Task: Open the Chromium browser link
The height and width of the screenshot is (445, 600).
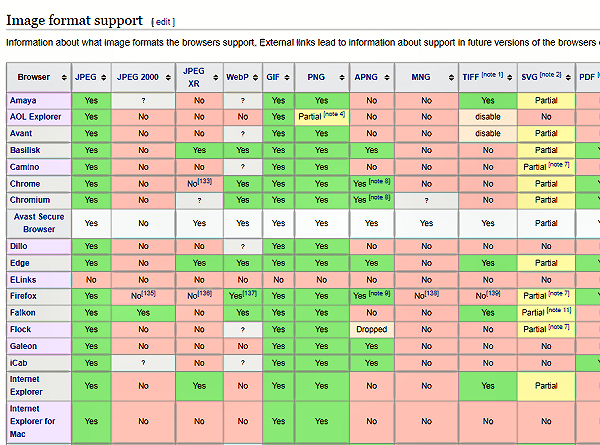Action: pyautogui.click(x=30, y=200)
